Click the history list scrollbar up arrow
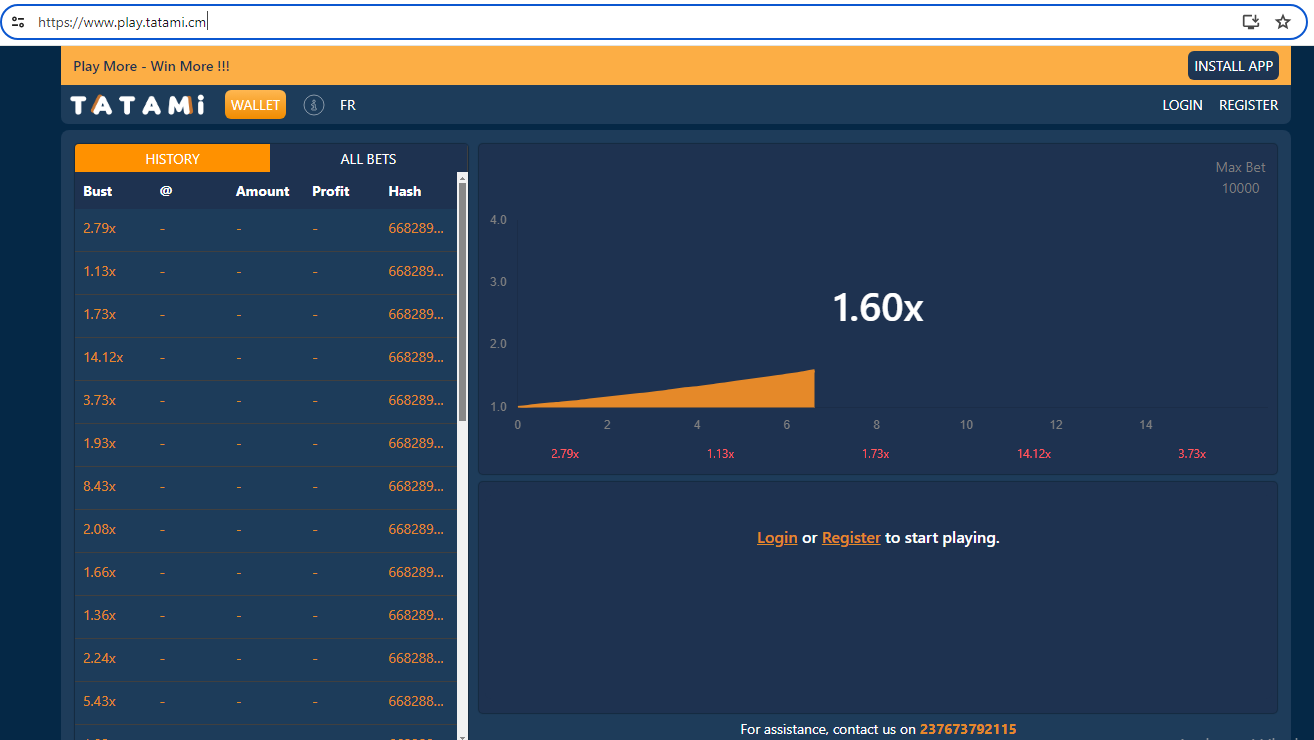This screenshot has height=740, width=1314. click(x=462, y=178)
